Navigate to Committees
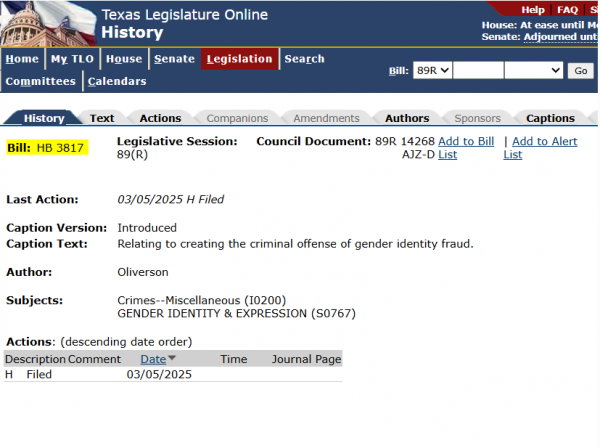The image size is (600, 448). 40,81
